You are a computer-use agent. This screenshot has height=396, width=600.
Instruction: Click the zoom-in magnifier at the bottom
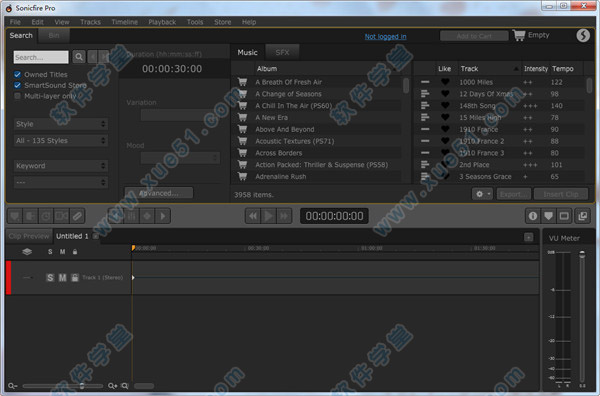click(112, 386)
